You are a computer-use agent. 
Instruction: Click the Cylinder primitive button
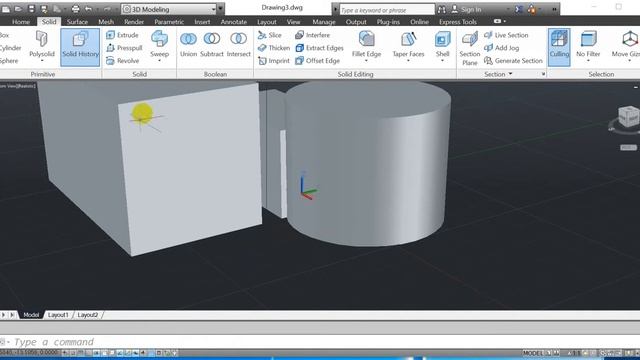[x=10, y=48]
